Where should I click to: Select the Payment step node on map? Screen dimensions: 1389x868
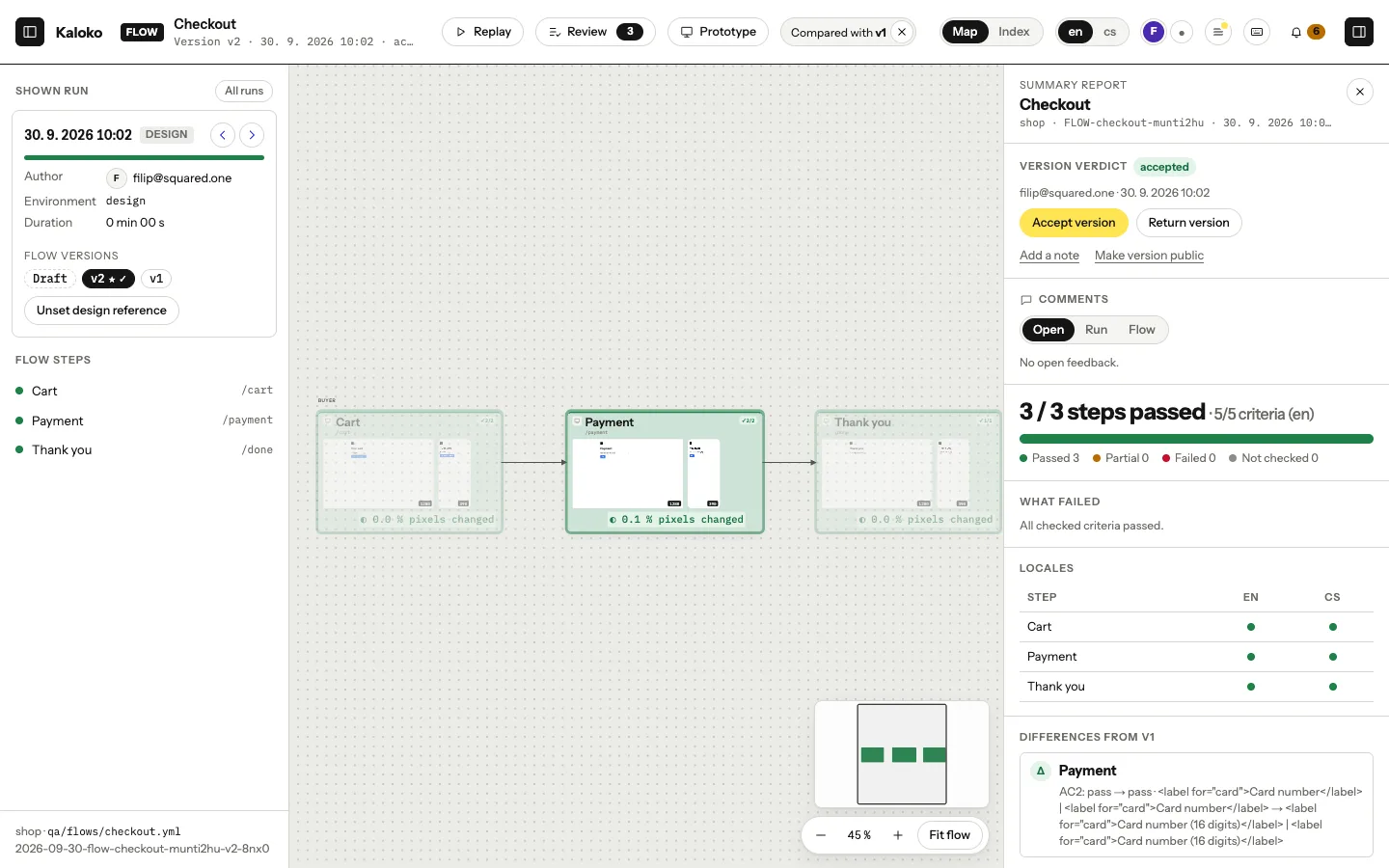tap(665, 472)
